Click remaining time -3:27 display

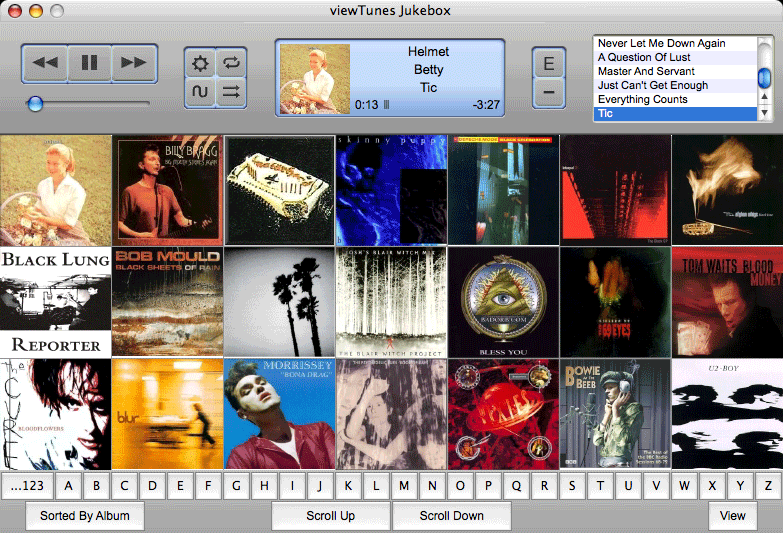[x=486, y=105]
